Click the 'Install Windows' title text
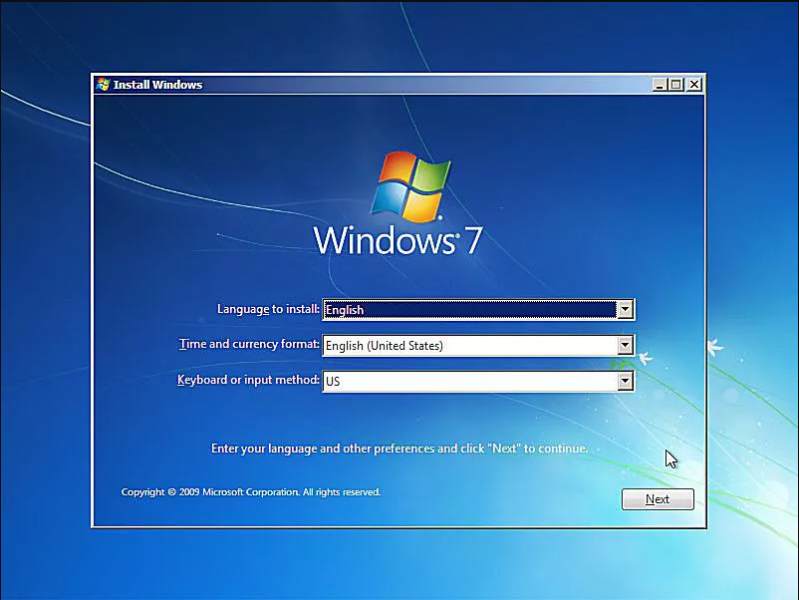This screenshot has width=799, height=600. click(x=157, y=85)
